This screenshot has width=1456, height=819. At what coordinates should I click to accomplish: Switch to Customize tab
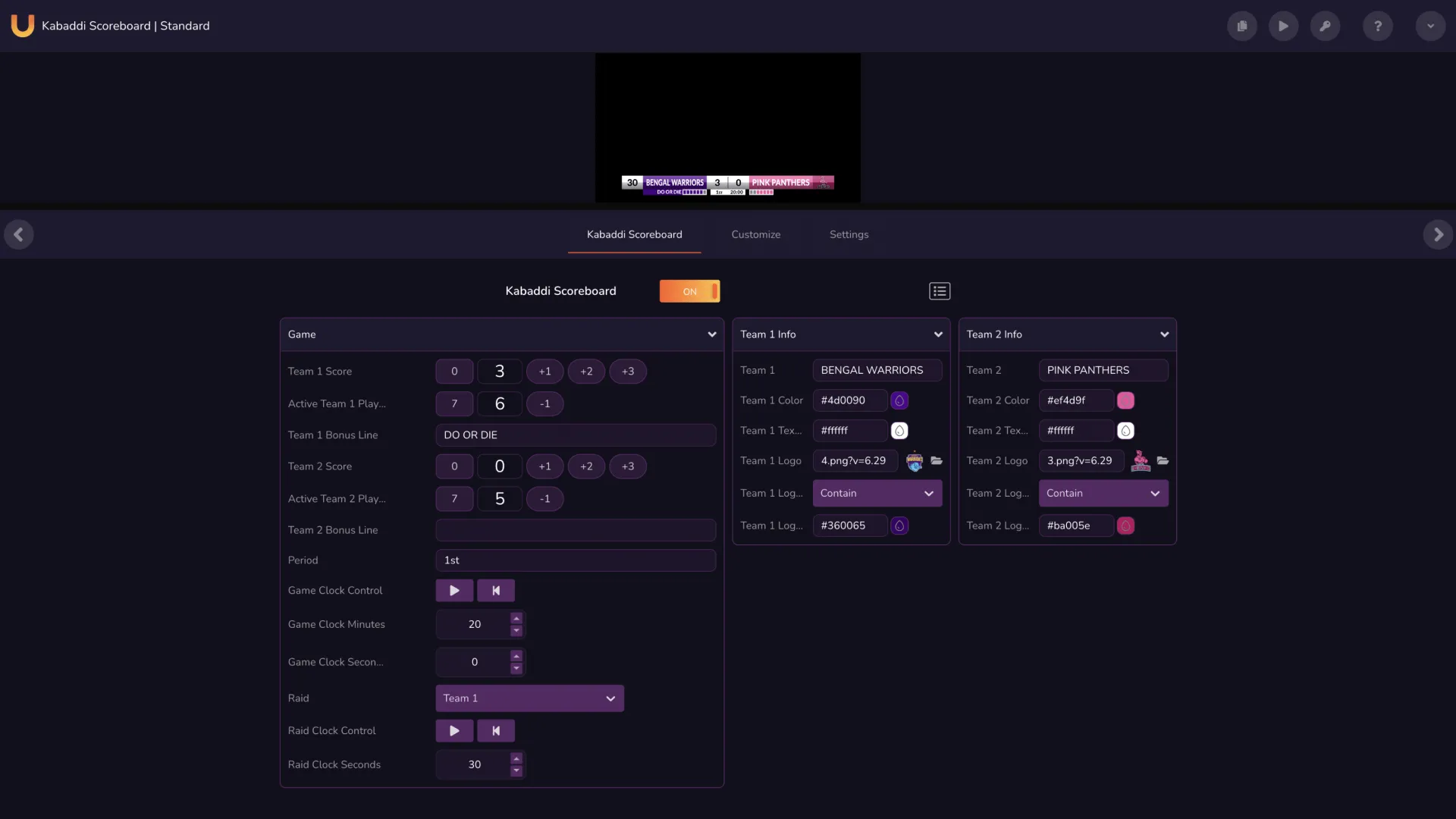755,234
